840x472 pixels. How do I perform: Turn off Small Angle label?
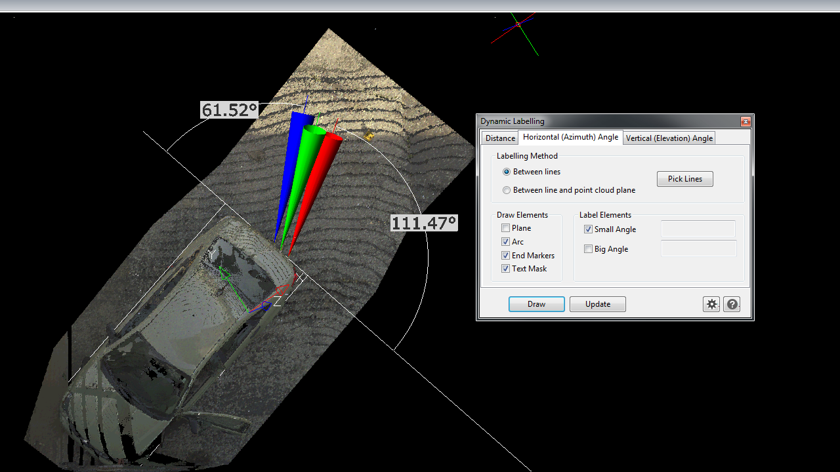coord(588,229)
